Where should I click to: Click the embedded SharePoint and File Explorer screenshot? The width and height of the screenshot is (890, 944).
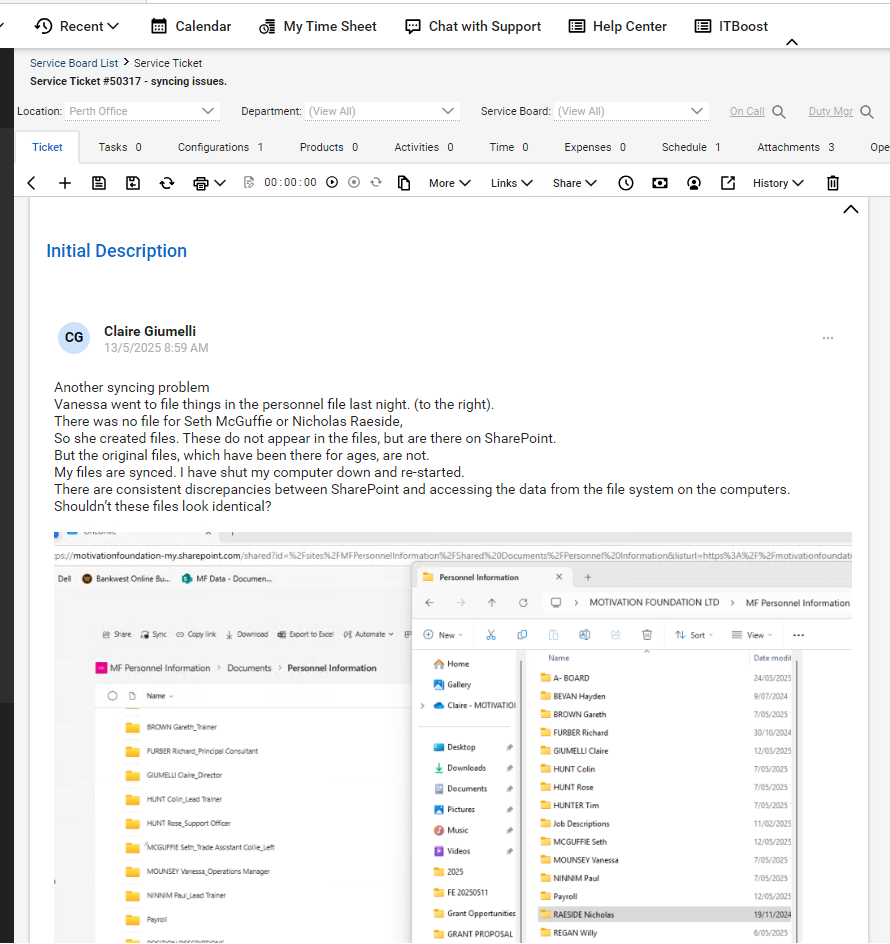coord(453,737)
